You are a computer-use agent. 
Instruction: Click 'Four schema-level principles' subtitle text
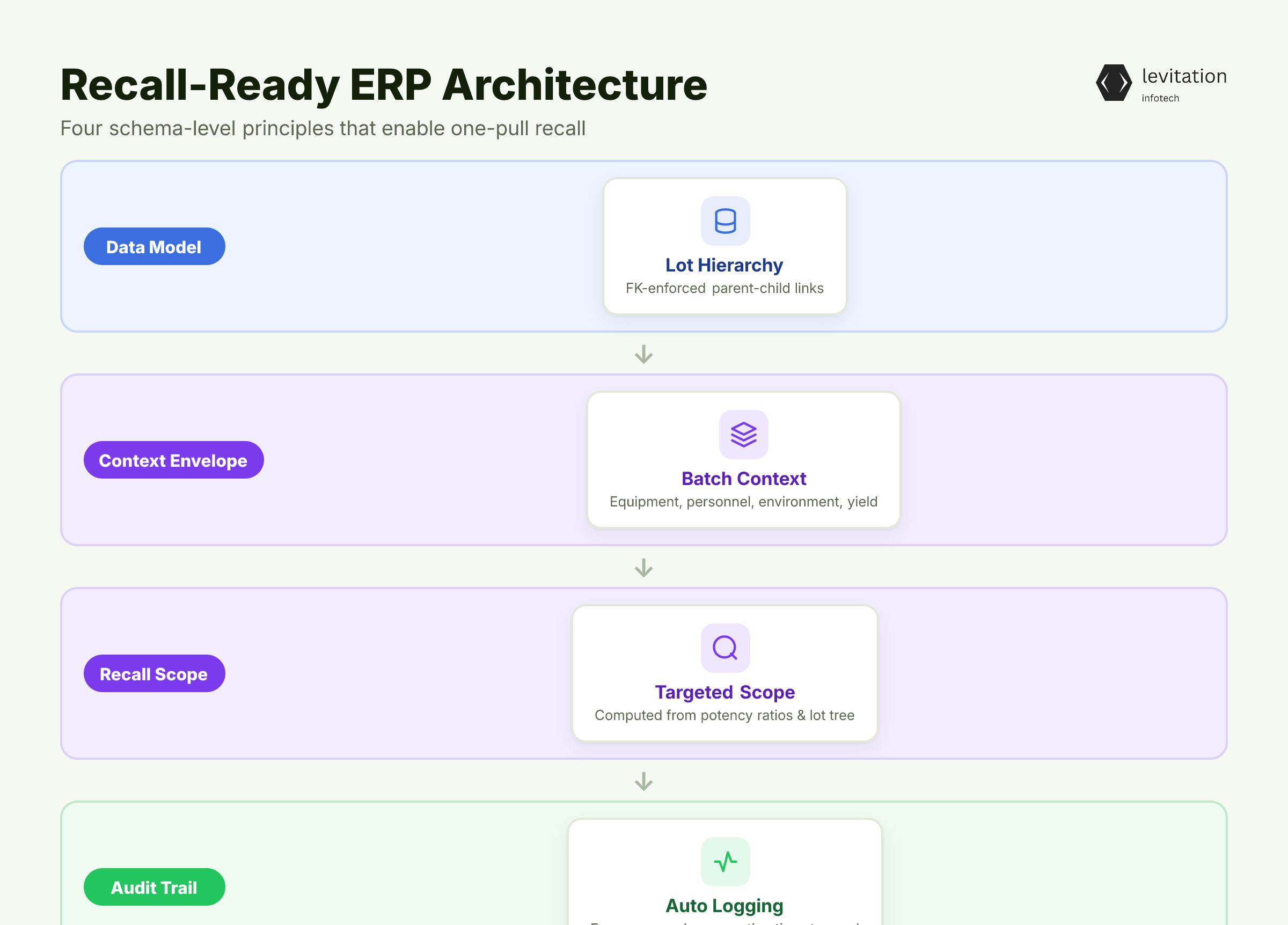(323, 128)
